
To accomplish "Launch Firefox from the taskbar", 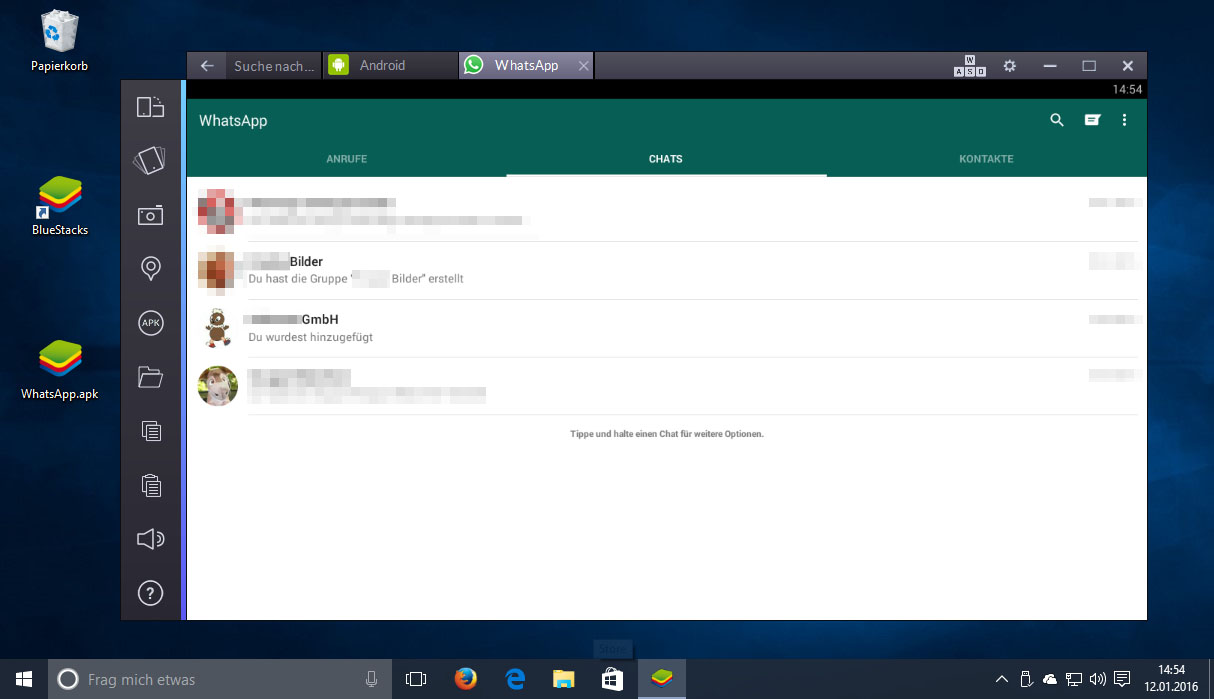I will pos(465,679).
